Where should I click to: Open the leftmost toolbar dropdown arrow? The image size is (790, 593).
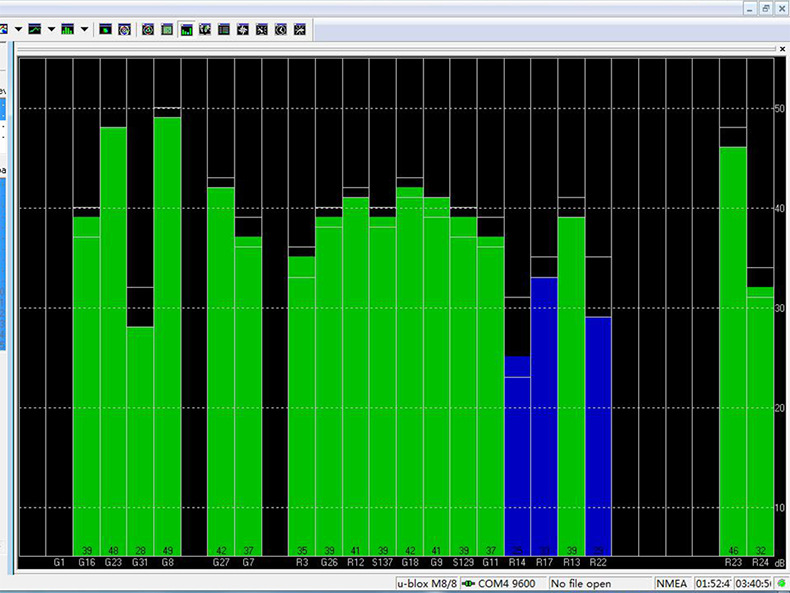(18, 29)
